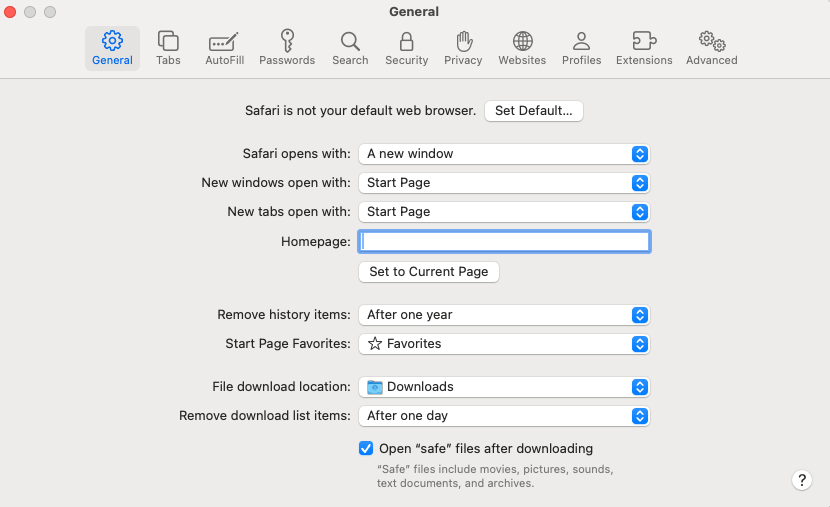Click the "File download location:" label
Screen dimensions: 830x507
coord(281,387)
